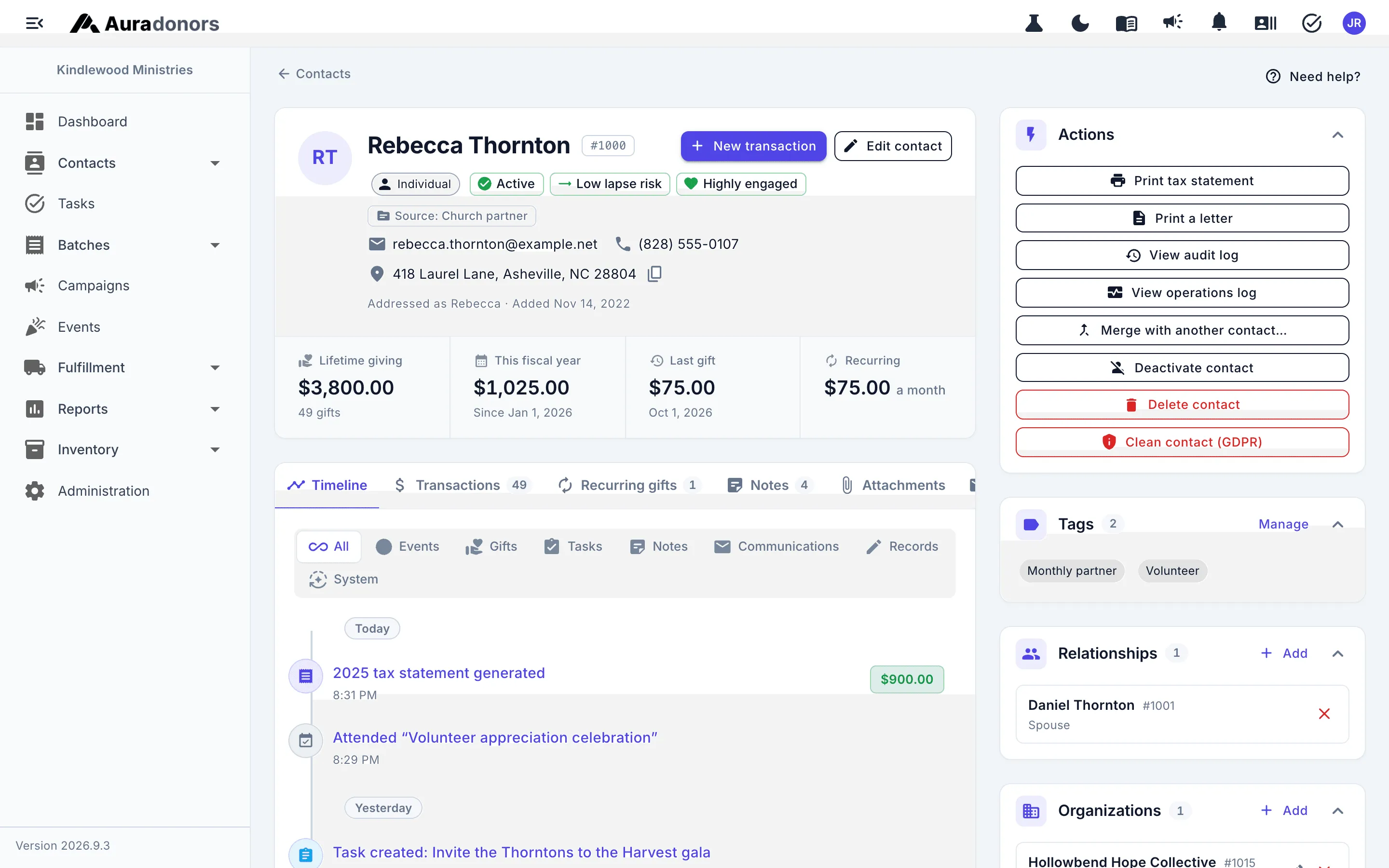Click the Monthly partner tag chip
Screen dimensions: 1389x868
point(1072,570)
